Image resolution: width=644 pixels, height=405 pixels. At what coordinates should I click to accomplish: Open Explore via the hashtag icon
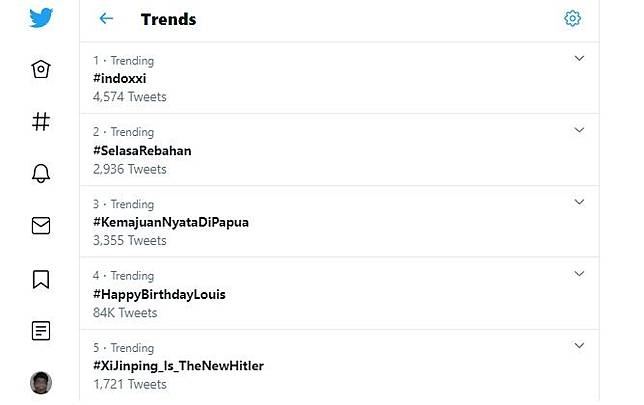tap(41, 121)
